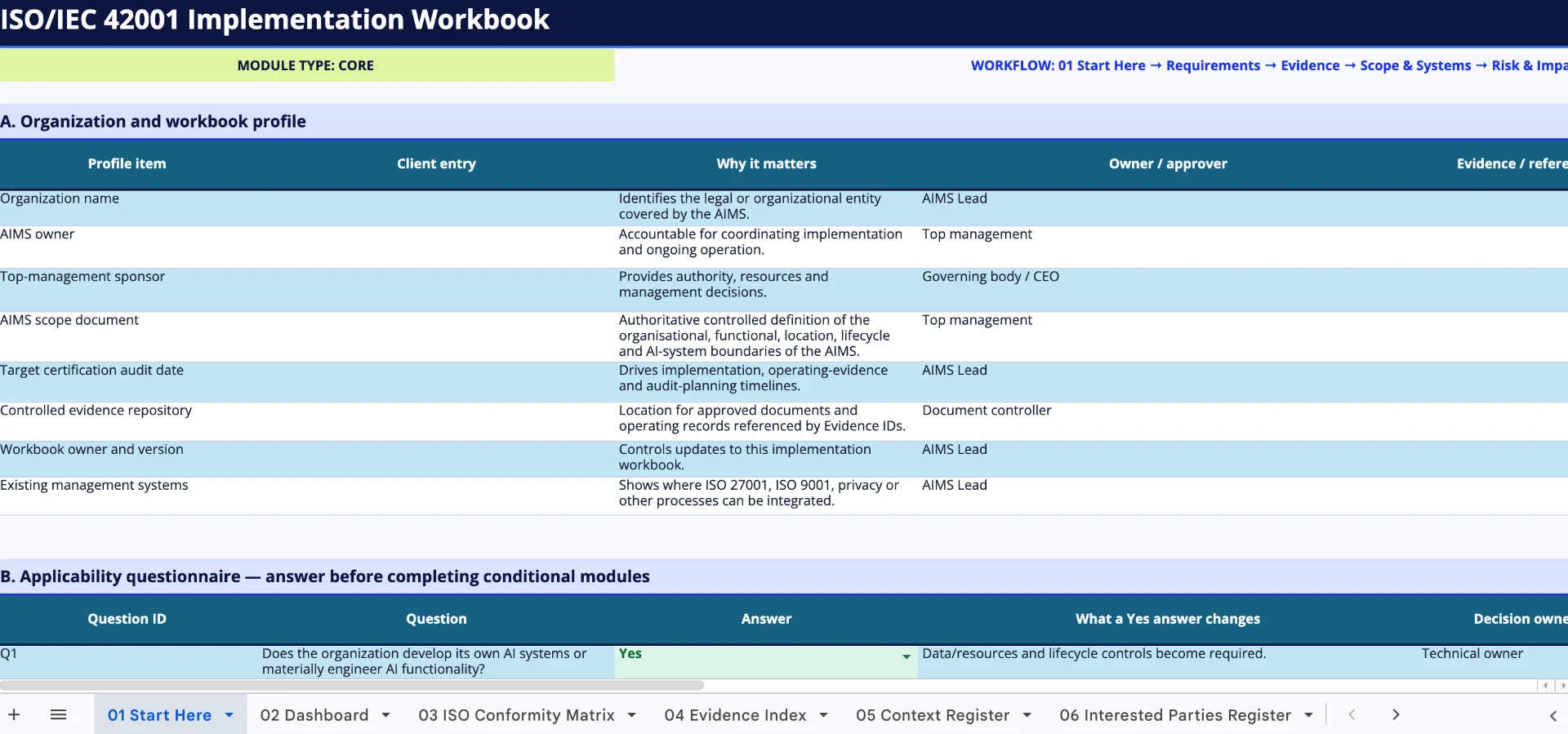Open 03 ISO Conformity Matrix tab arrow

click(x=631, y=715)
